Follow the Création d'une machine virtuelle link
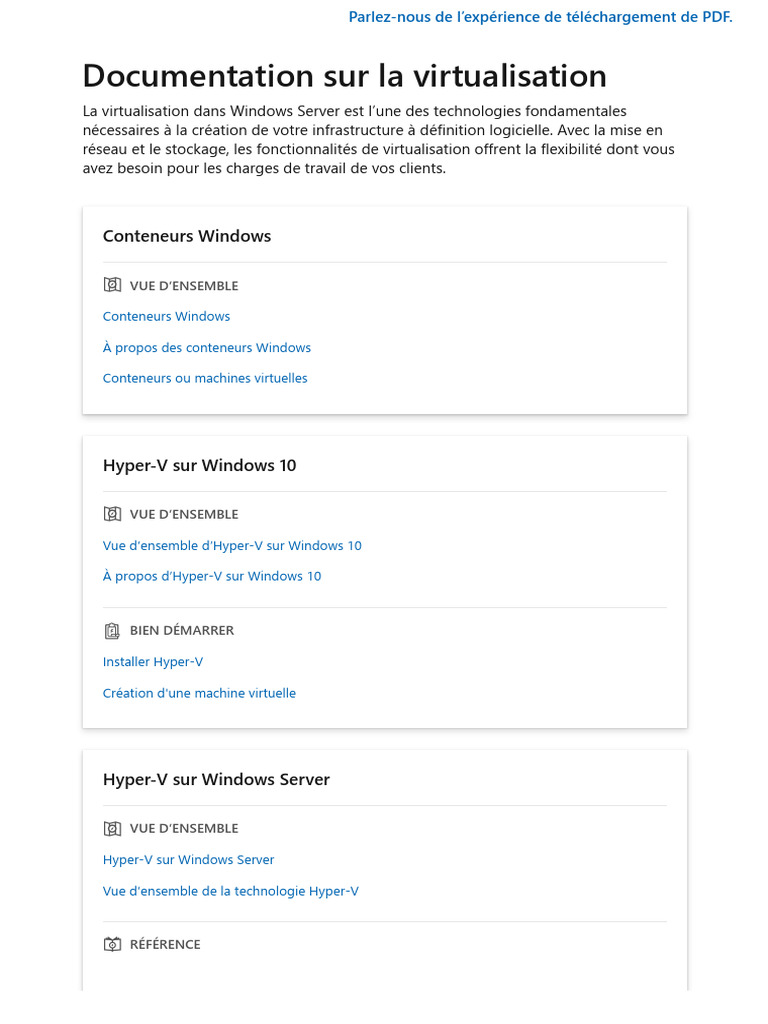The height and width of the screenshot is (1024, 768). coord(199,693)
